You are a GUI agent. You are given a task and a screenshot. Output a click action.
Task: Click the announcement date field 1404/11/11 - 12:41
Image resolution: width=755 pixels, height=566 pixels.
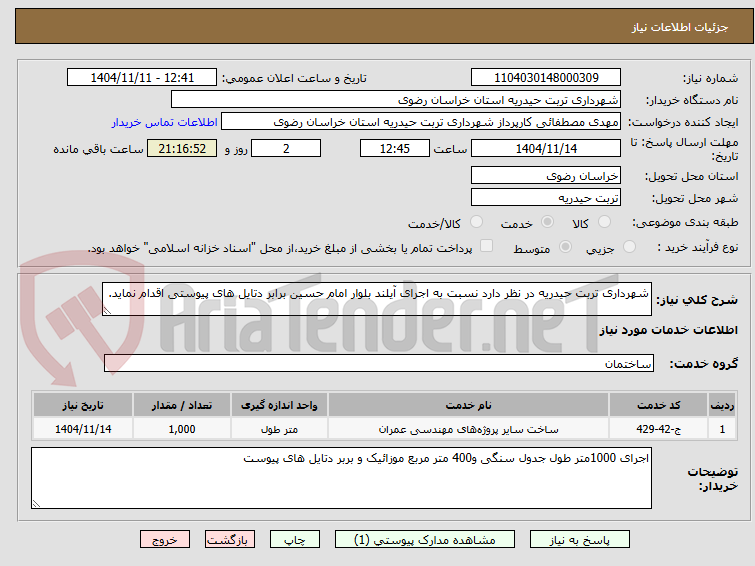pos(142,78)
